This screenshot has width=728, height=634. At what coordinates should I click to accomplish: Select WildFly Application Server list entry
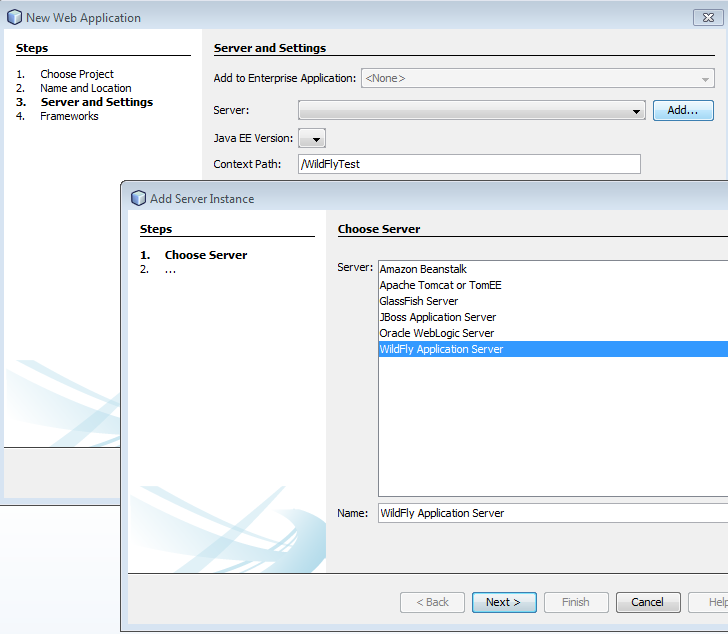pyautogui.click(x=553, y=349)
